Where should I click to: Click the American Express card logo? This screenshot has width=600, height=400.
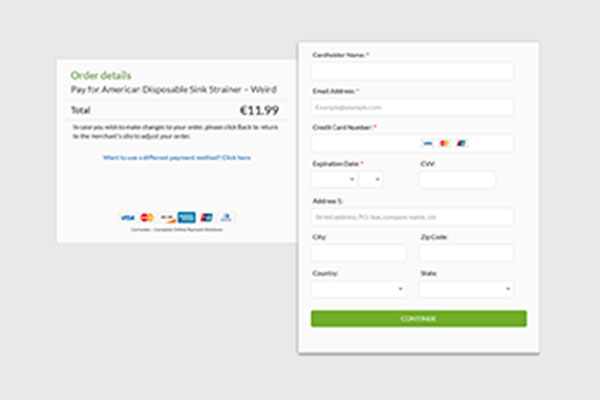tap(187, 217)
